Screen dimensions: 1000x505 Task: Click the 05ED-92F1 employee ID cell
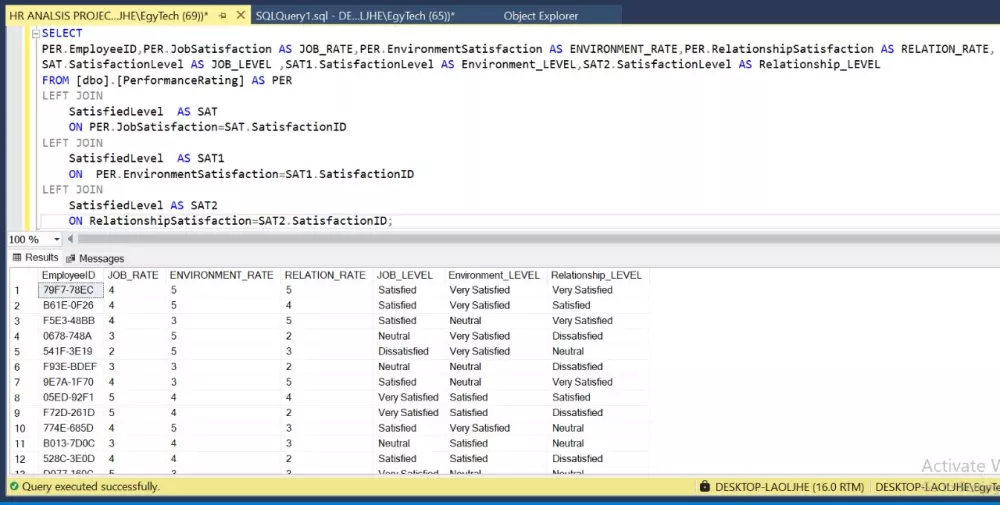click(69, 397)
